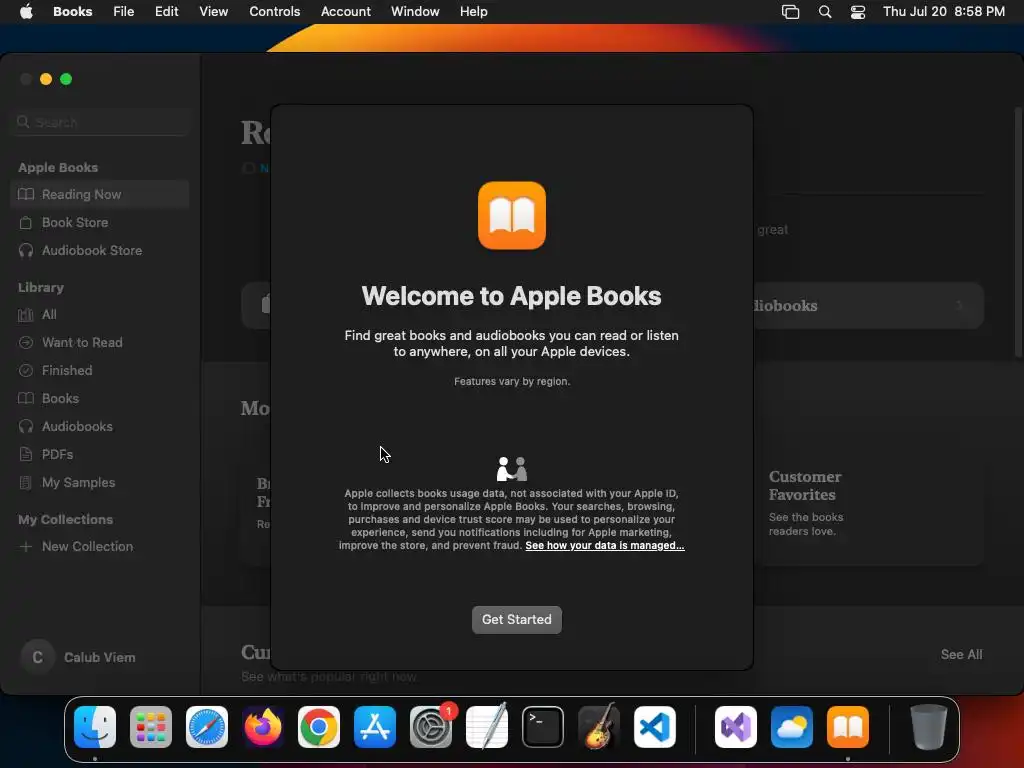Open the Account menu
This screenshot has height=768, width=1024.
(x=345, y=12)
